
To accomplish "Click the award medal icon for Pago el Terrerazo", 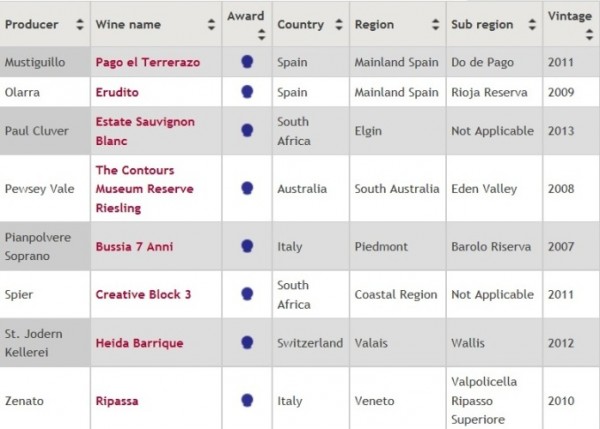I will click(x=247, y=62).
